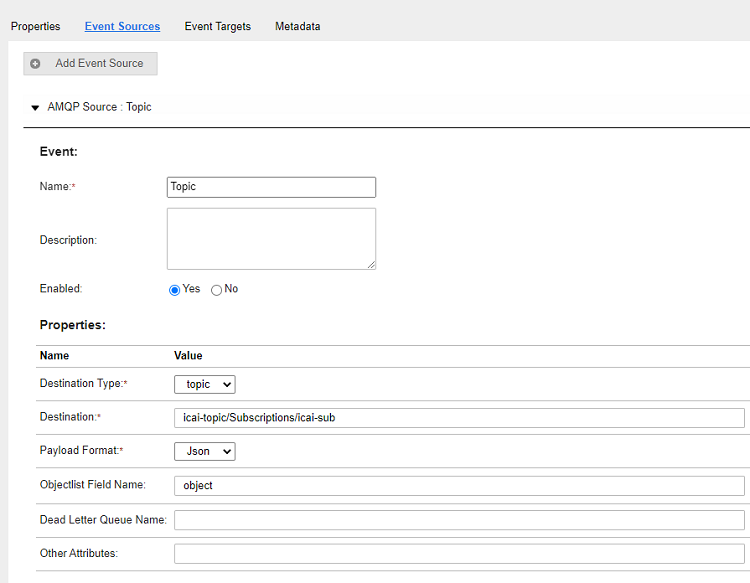The width and height of the screenshot is (750, 583).
Task: Click the plus icon on Add Event Source
Action: coord(35,64)
